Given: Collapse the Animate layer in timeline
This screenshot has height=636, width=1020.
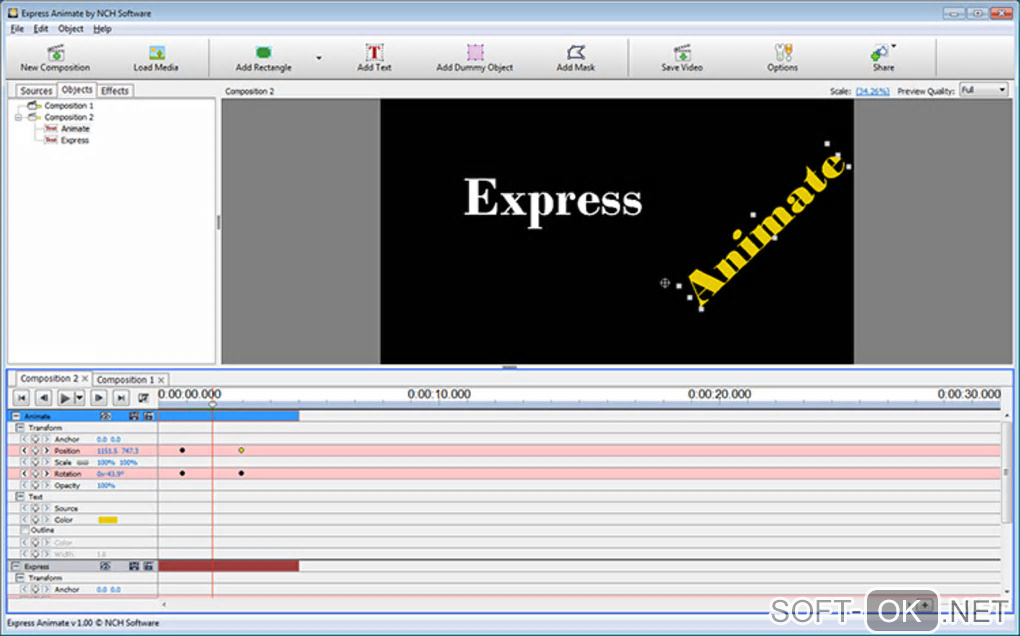Looking at the screenshot, I should pyautogui.click(x=16, y=416).
